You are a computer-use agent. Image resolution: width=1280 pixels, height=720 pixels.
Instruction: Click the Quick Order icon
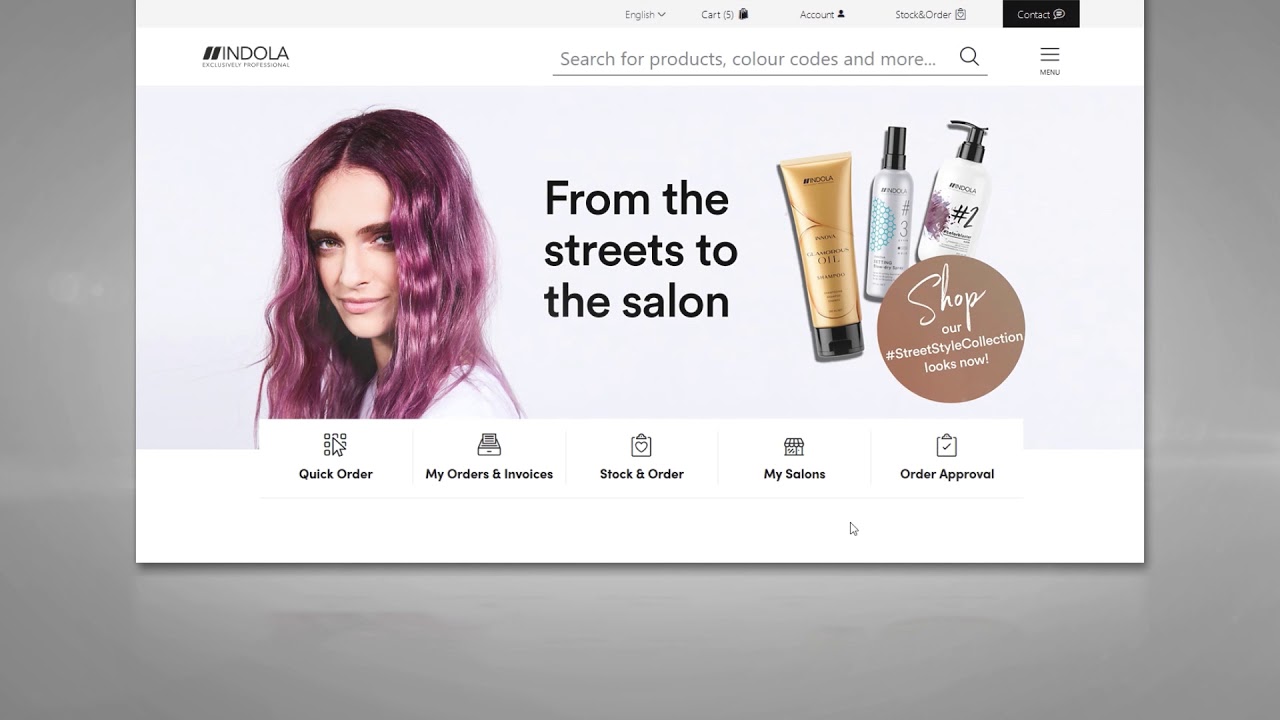pos(335,444)
